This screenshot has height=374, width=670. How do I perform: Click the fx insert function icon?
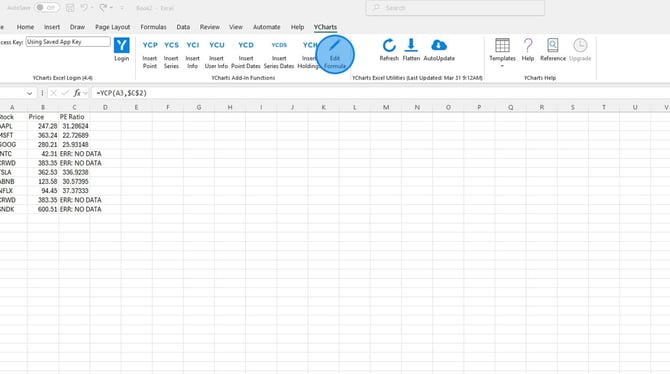pyautogui.click(x=77, y=93)
